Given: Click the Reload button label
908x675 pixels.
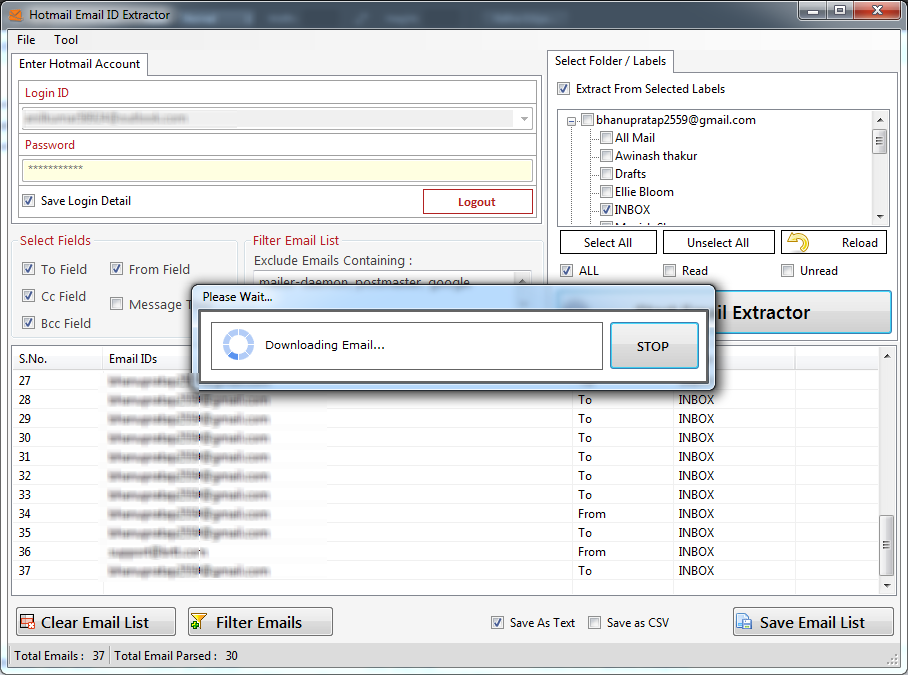Looking at the screenshot, I should point(859,243).
